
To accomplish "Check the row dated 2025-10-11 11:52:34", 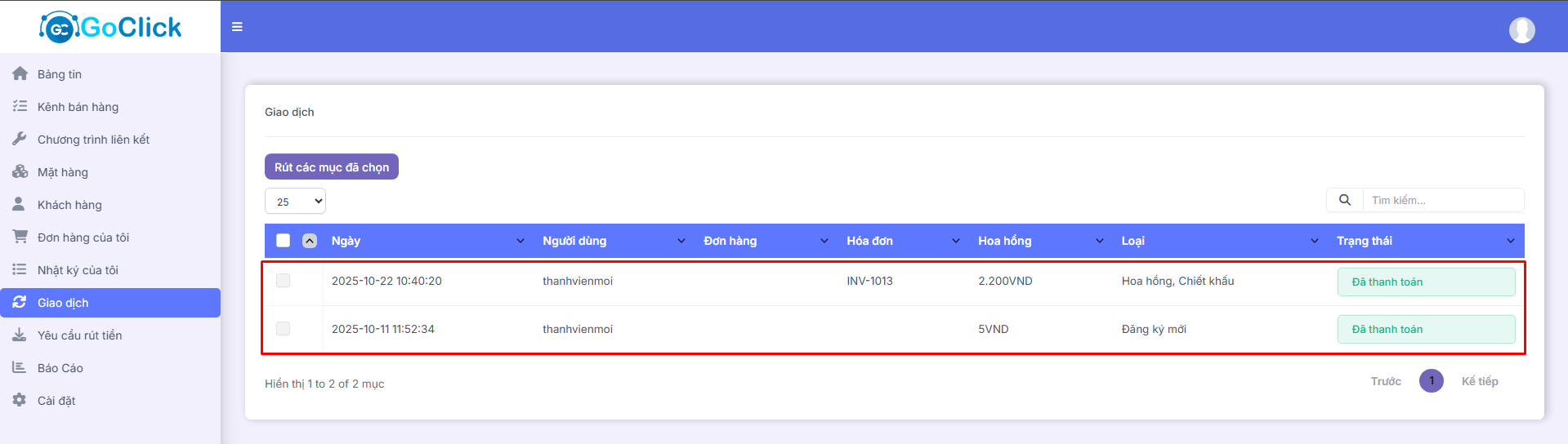I will tap(284, 329).
